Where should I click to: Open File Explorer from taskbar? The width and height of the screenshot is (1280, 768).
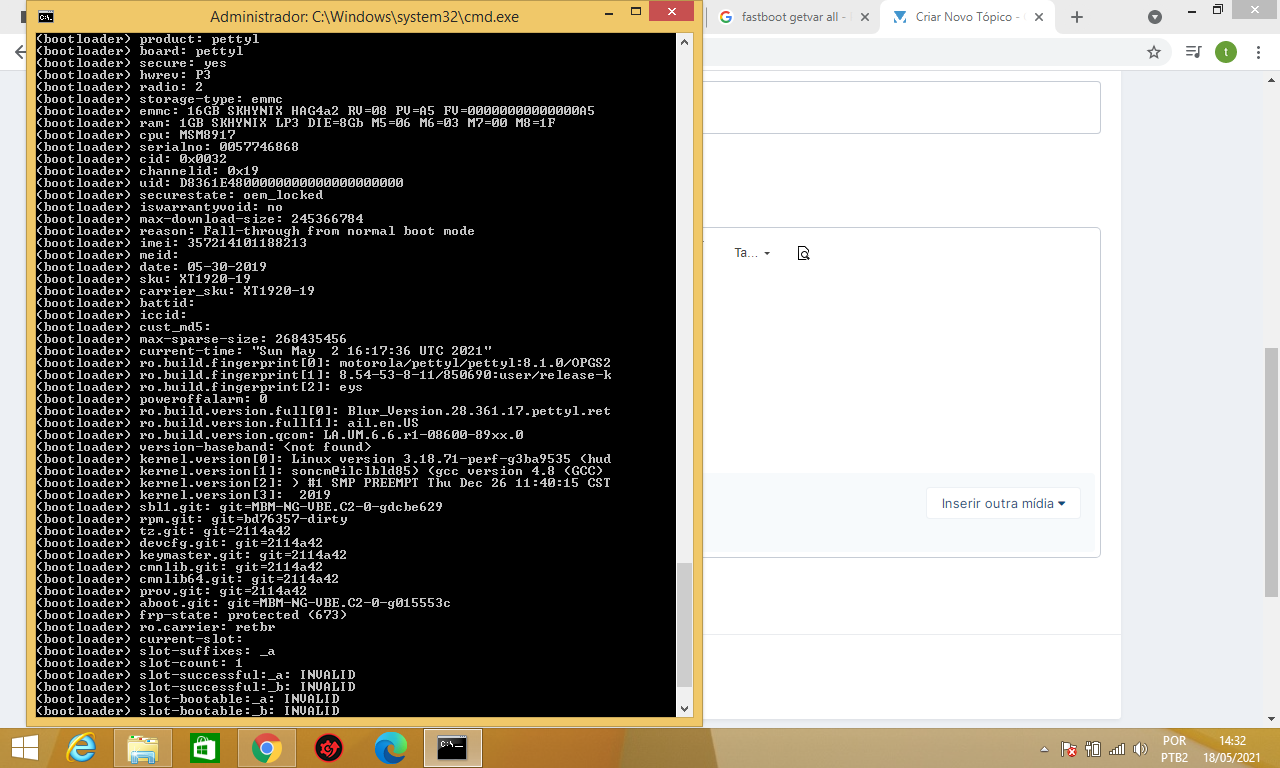pyautogui.click(x=143, y=747)
